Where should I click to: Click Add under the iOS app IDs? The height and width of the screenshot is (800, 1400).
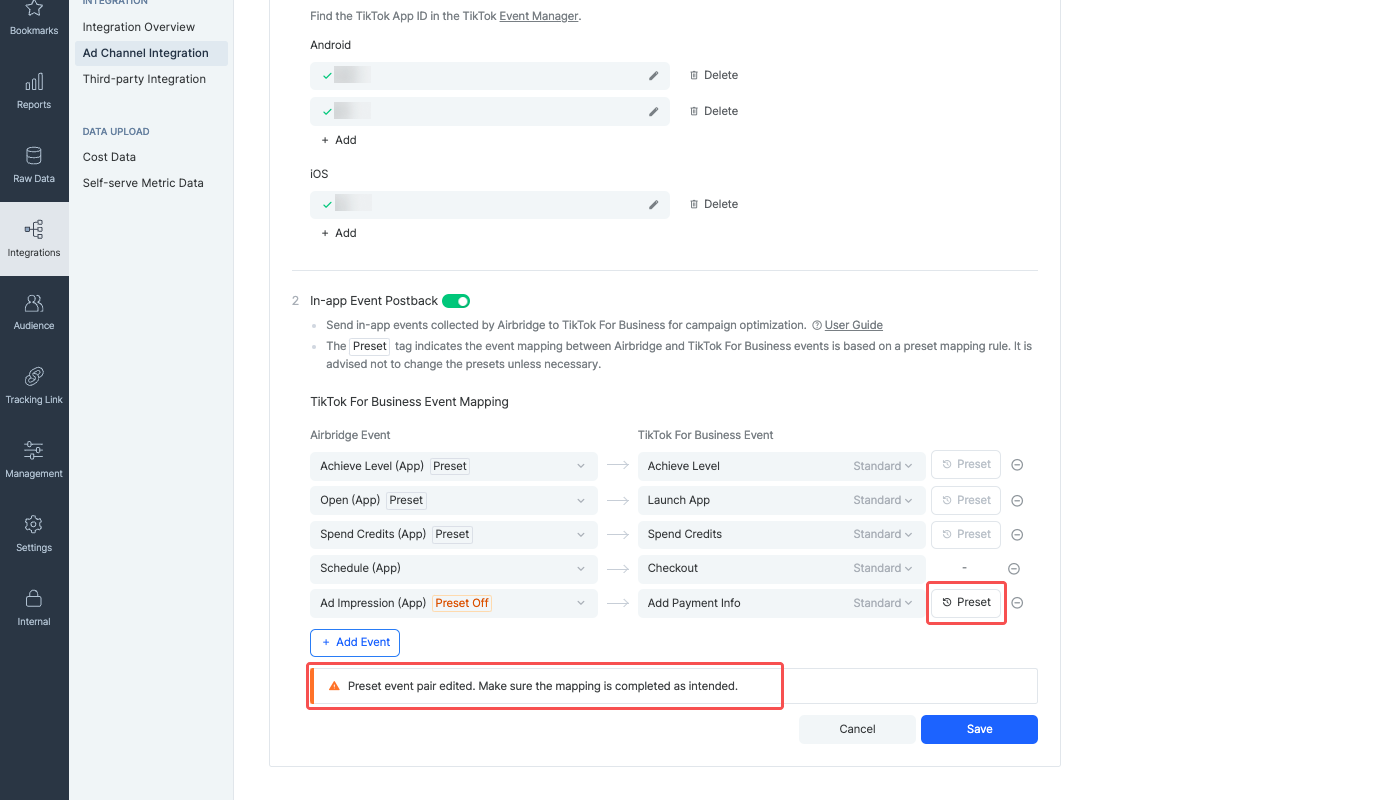point(339,233)
